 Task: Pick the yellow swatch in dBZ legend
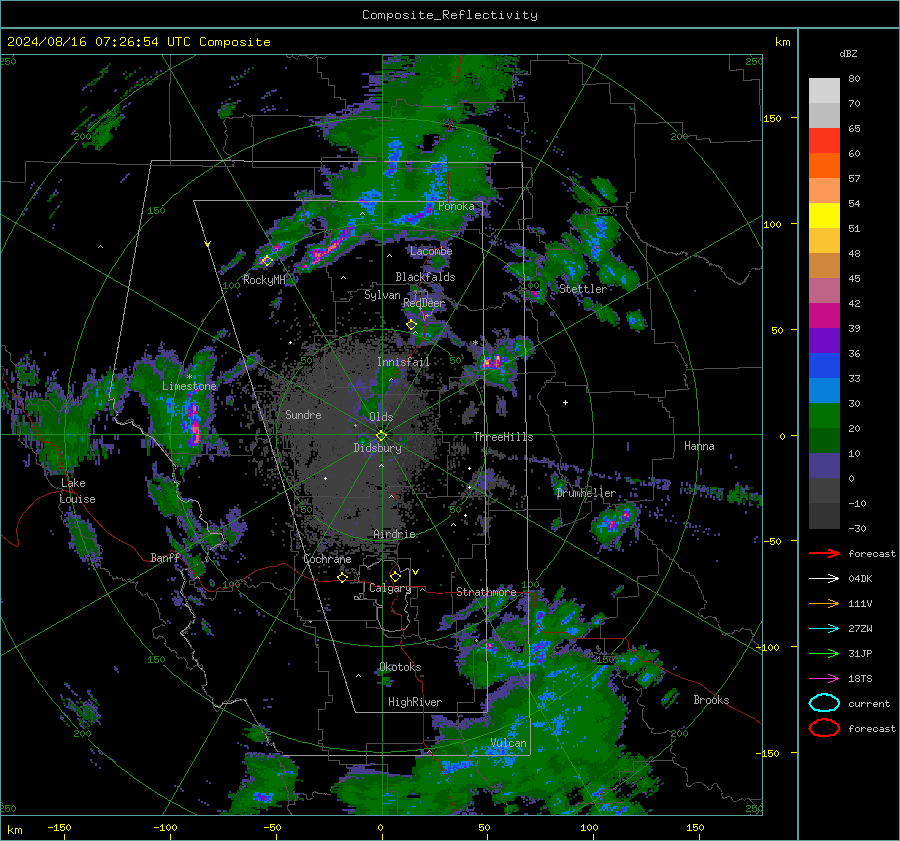(x=824, y=216)
